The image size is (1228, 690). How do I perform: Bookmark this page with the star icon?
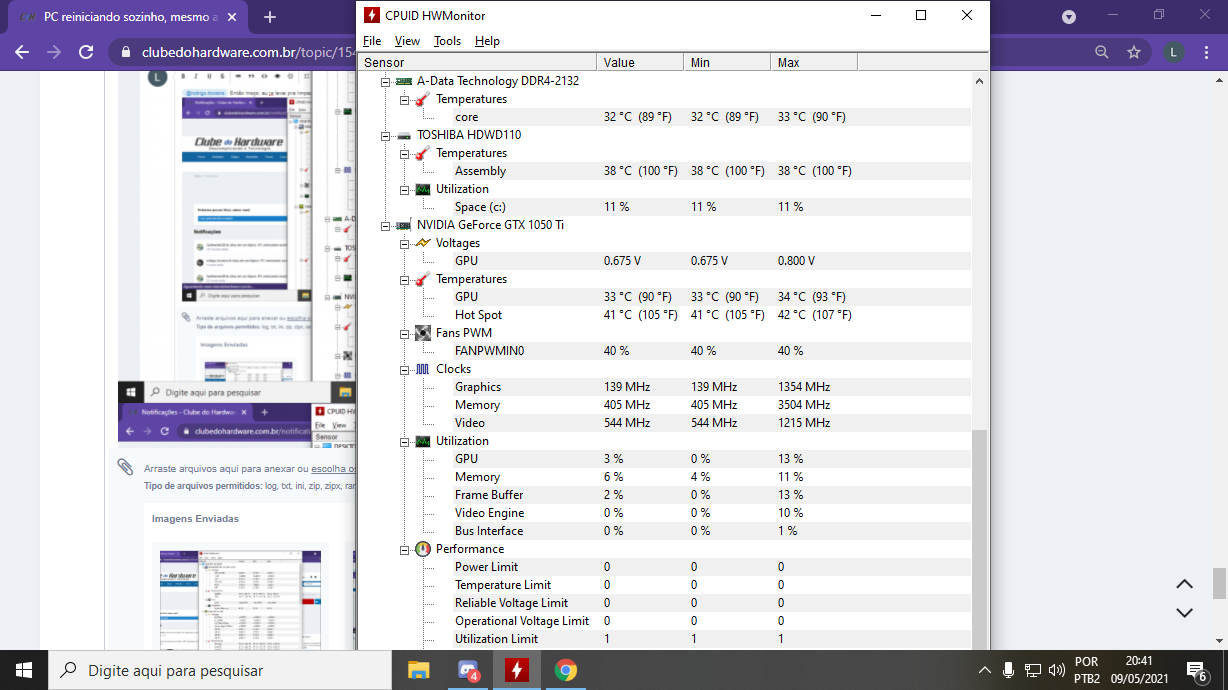(x=1134, y=52)
